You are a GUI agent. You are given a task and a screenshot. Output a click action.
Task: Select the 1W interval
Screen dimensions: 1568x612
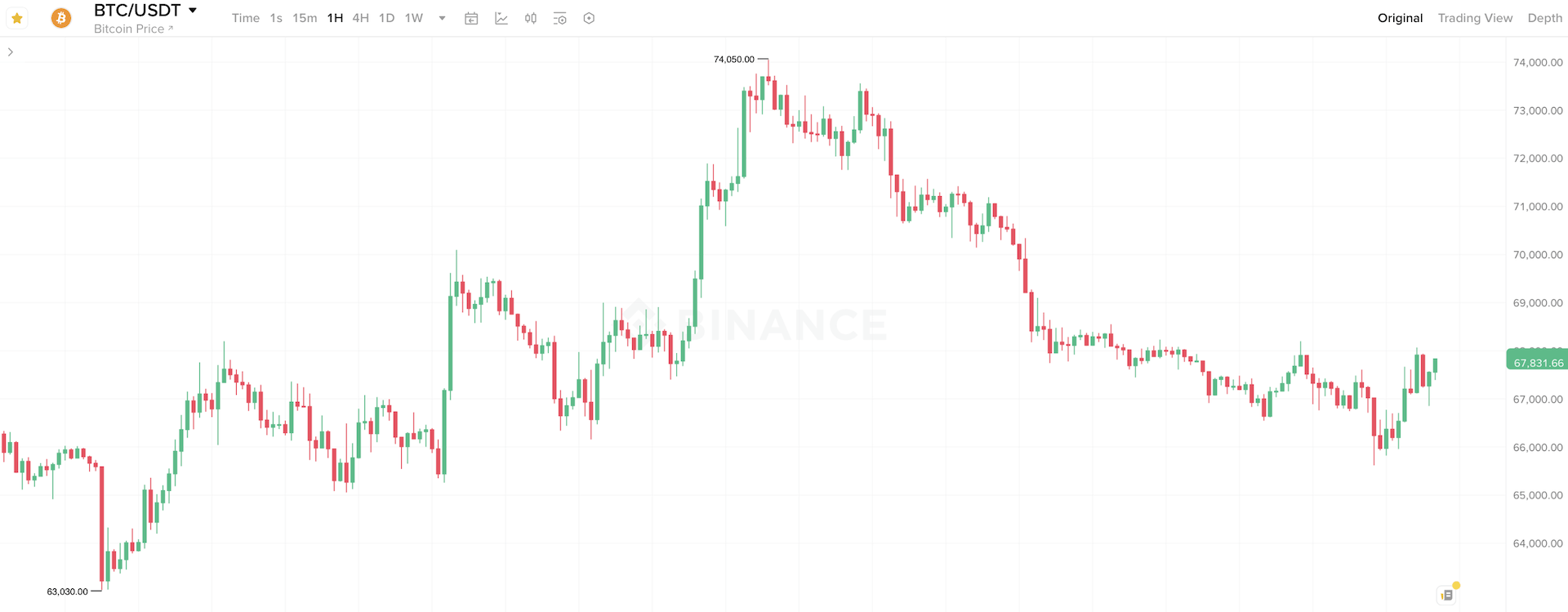(414, 18)
